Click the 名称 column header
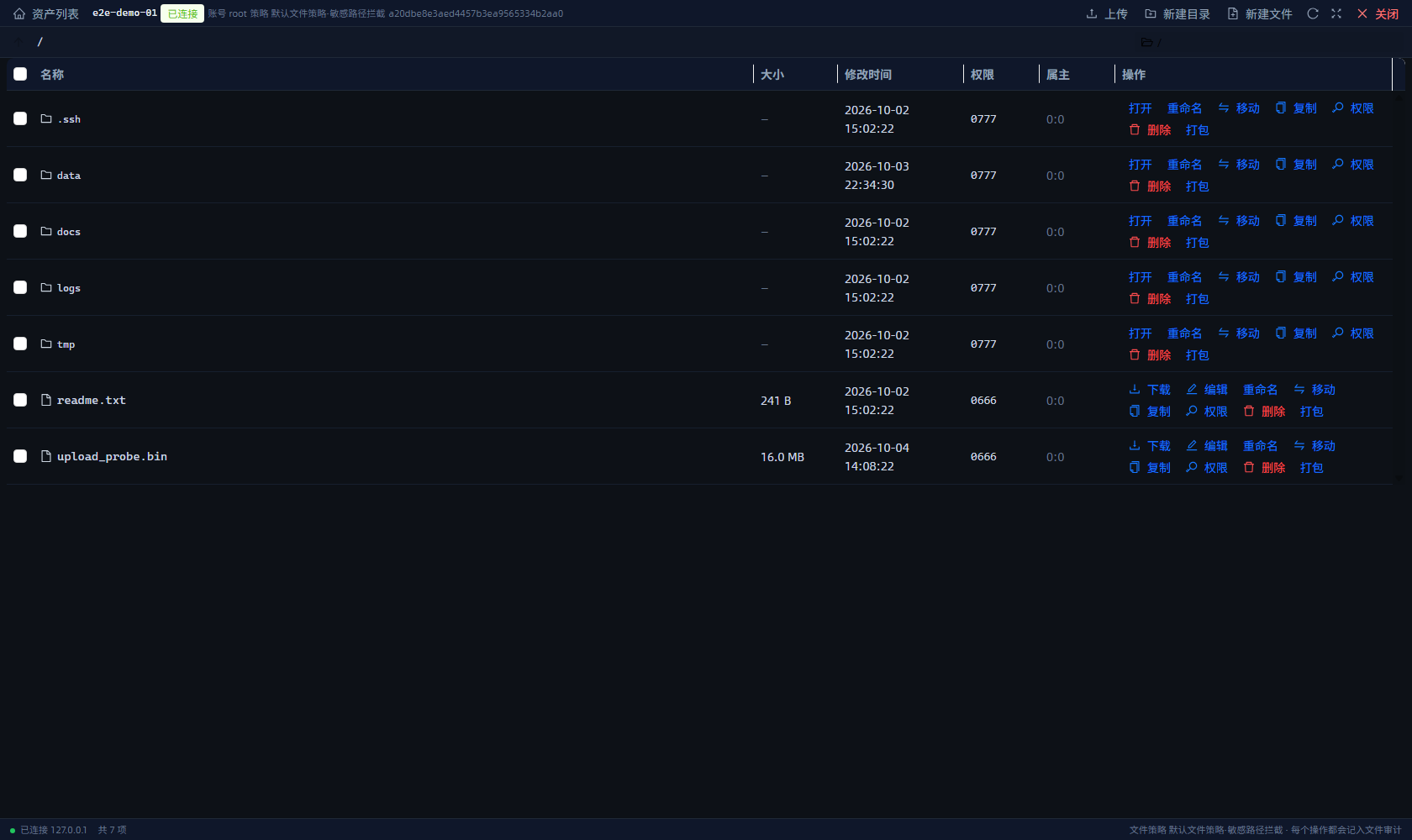 [x=52, y=75]
